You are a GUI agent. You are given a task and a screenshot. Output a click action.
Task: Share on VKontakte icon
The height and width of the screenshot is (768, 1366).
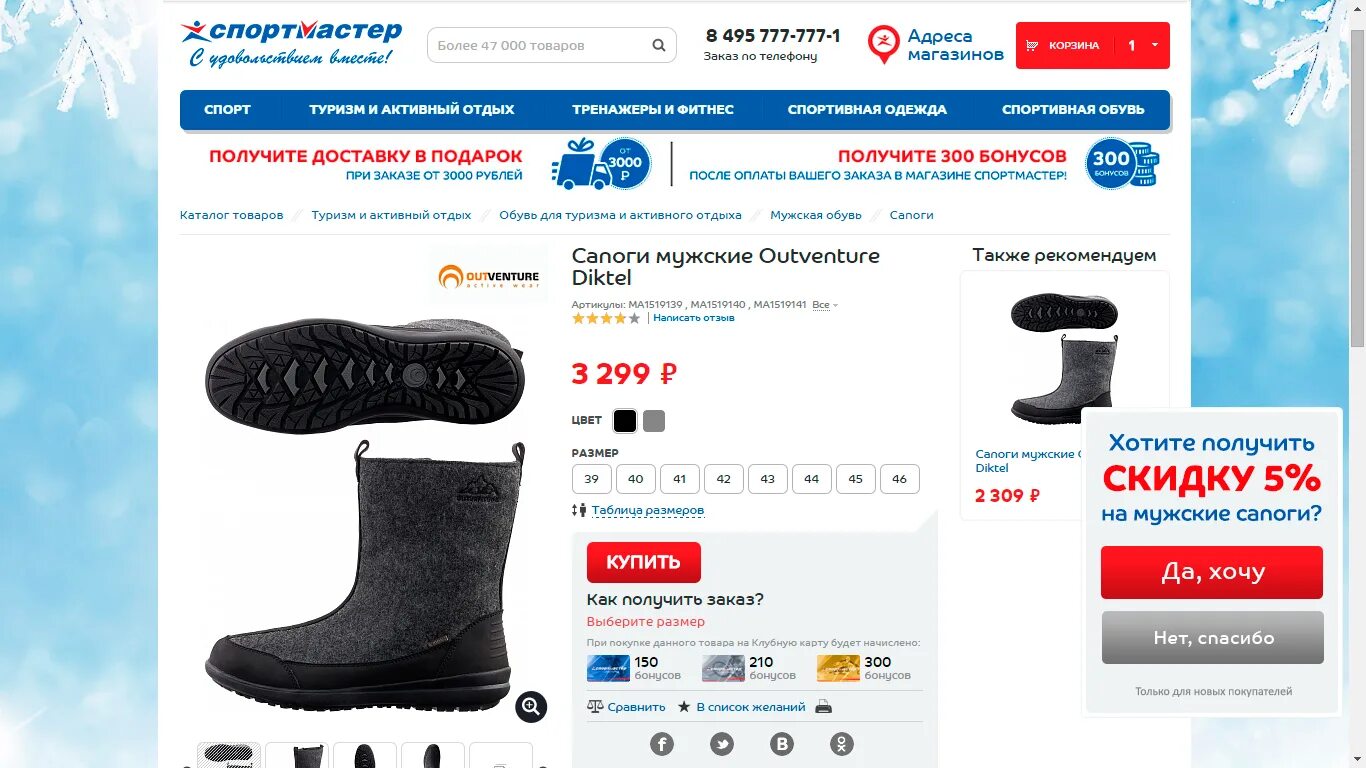pyautogui.click(x=782, y=744)
